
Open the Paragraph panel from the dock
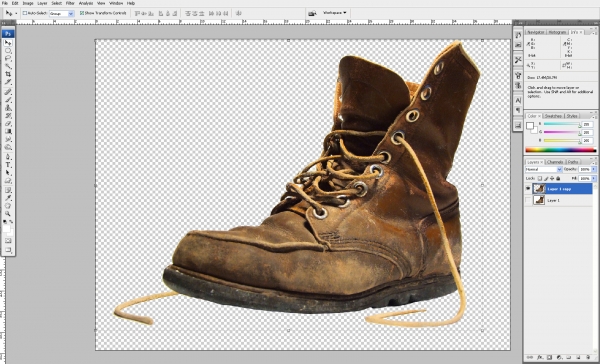click(x=518, y=110)
